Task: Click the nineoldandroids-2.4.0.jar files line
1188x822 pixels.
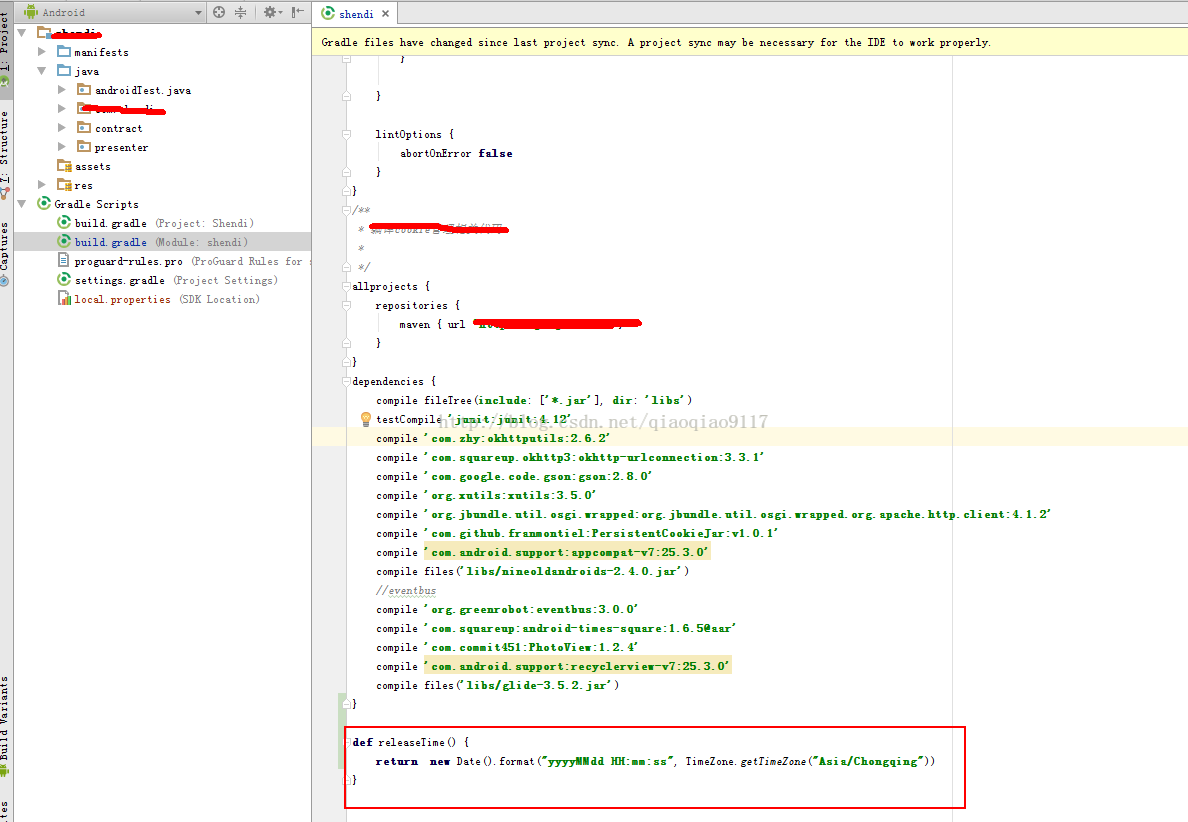Action: coord(533,571)
